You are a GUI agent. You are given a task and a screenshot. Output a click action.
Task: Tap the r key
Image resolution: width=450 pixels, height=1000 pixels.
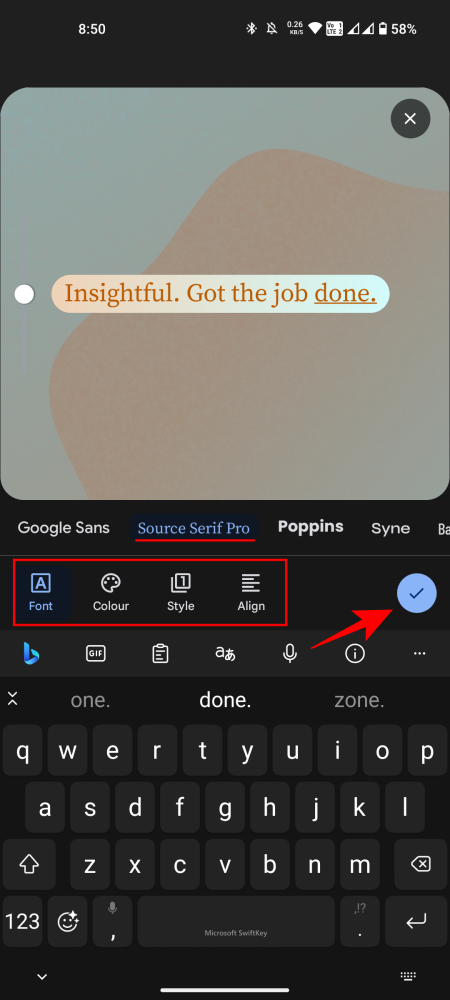157,751
